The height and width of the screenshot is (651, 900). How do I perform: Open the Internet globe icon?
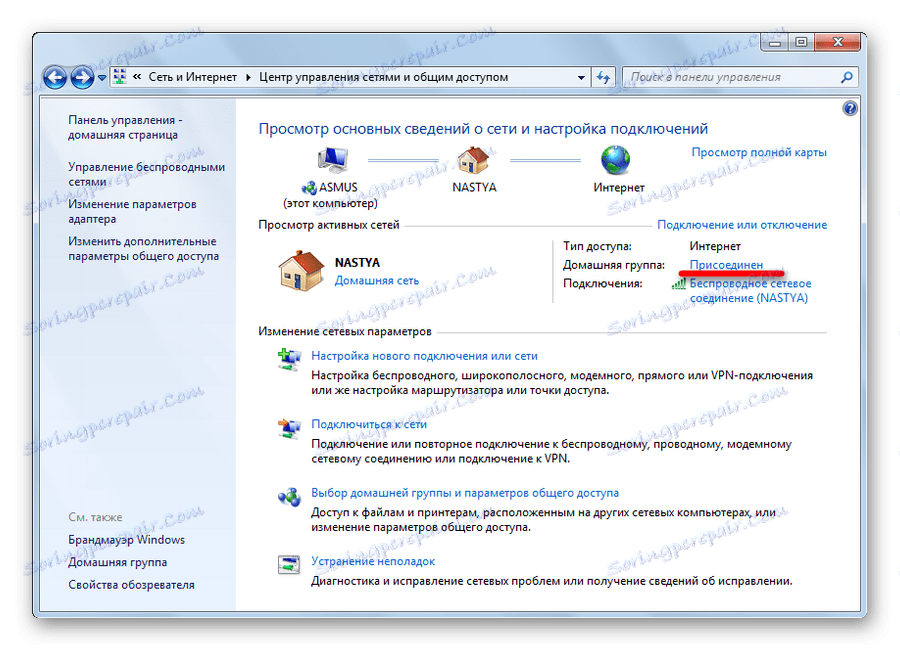(614, 160)
